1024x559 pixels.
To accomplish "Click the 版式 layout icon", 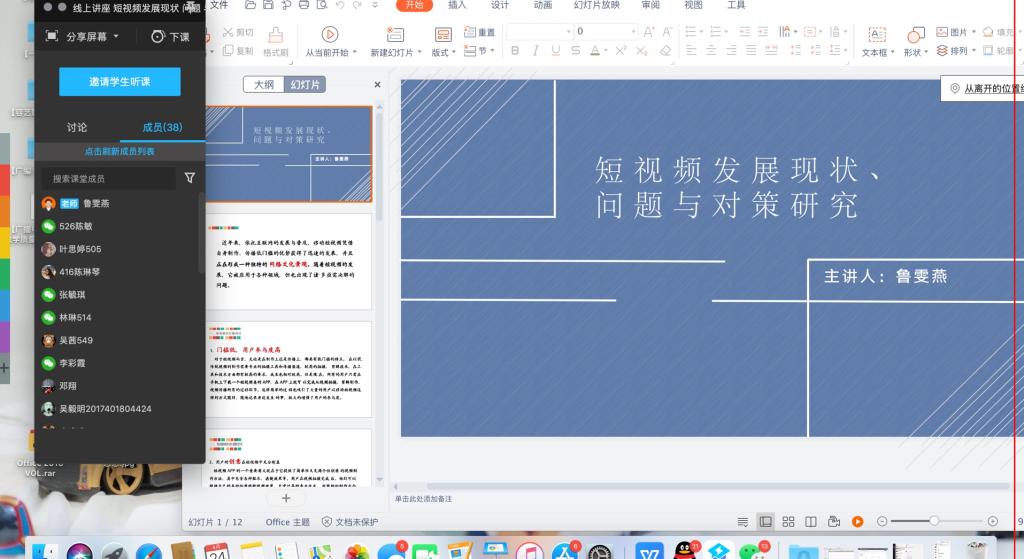I will pyautogui.click(x=443, y=34).
